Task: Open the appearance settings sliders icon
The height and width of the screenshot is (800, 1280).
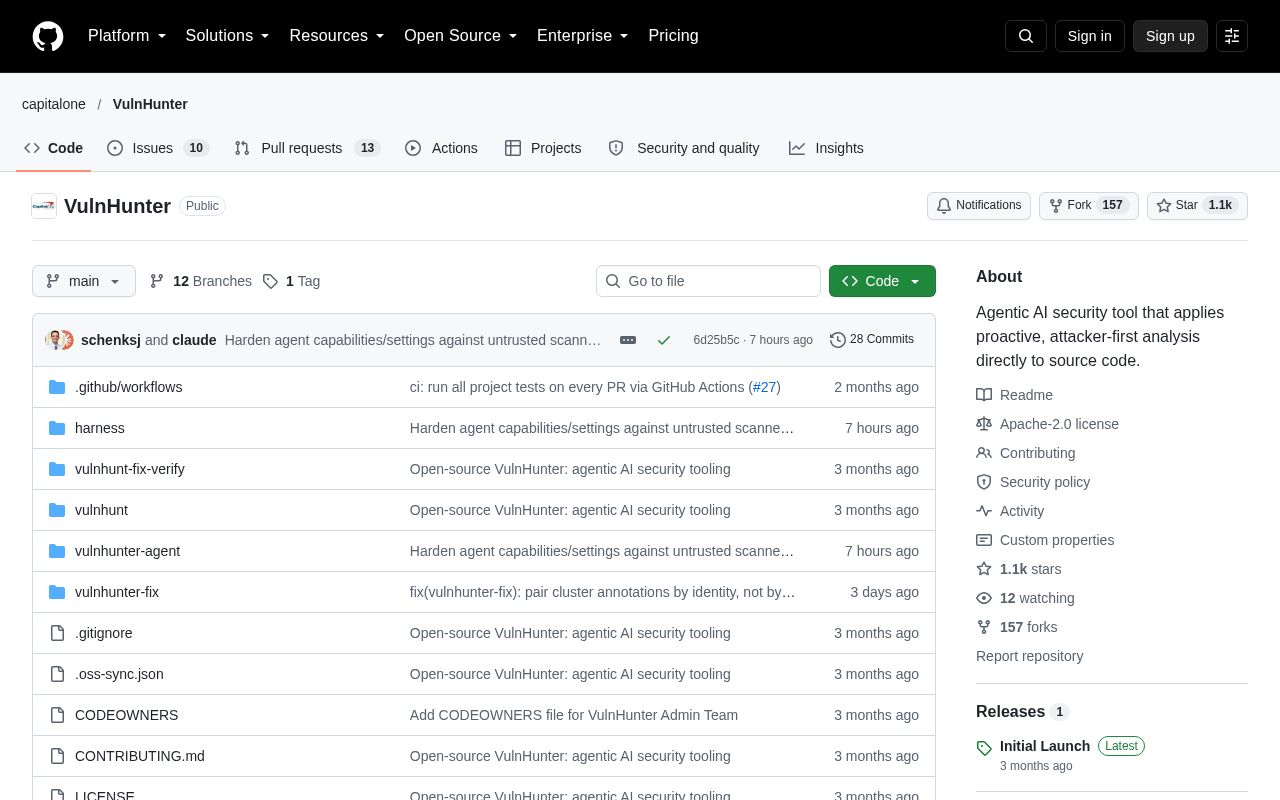Action: click(1232, 36)
